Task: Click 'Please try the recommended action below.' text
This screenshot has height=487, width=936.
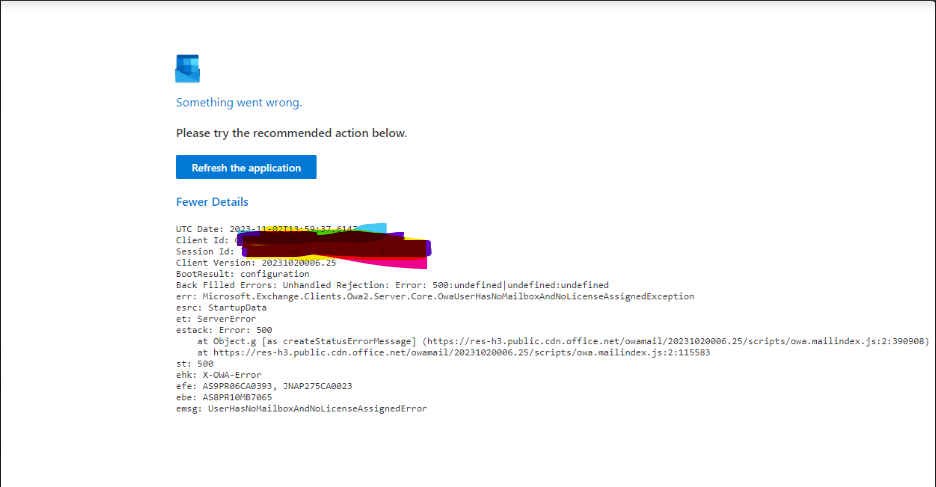Action: [291, 133]
